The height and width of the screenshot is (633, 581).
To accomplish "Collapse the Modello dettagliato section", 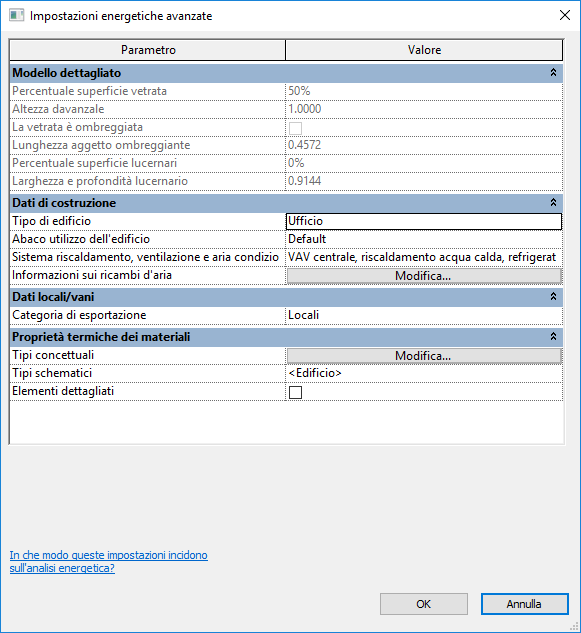I will tap(553, 73).
